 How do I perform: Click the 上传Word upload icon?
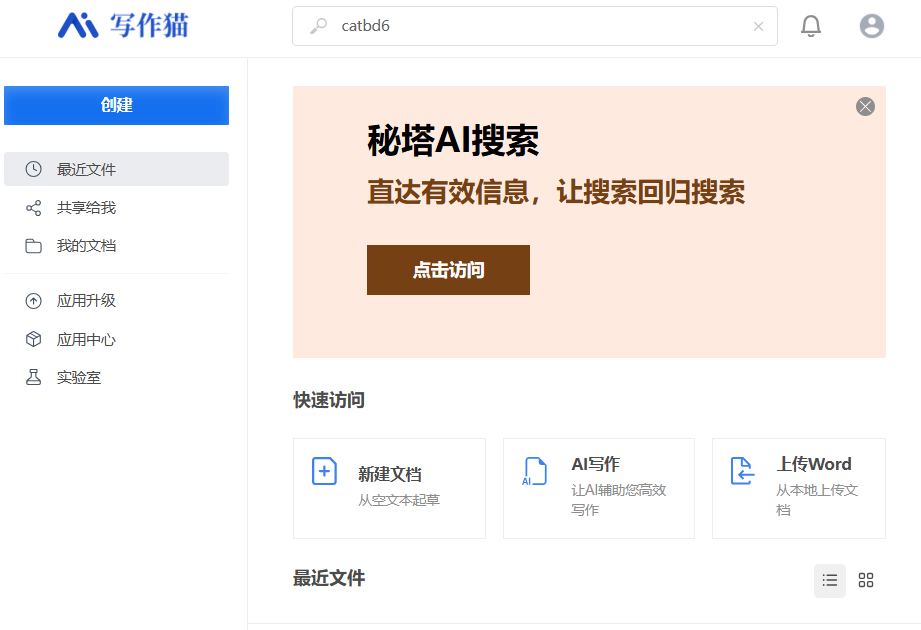tap(742, 471)
